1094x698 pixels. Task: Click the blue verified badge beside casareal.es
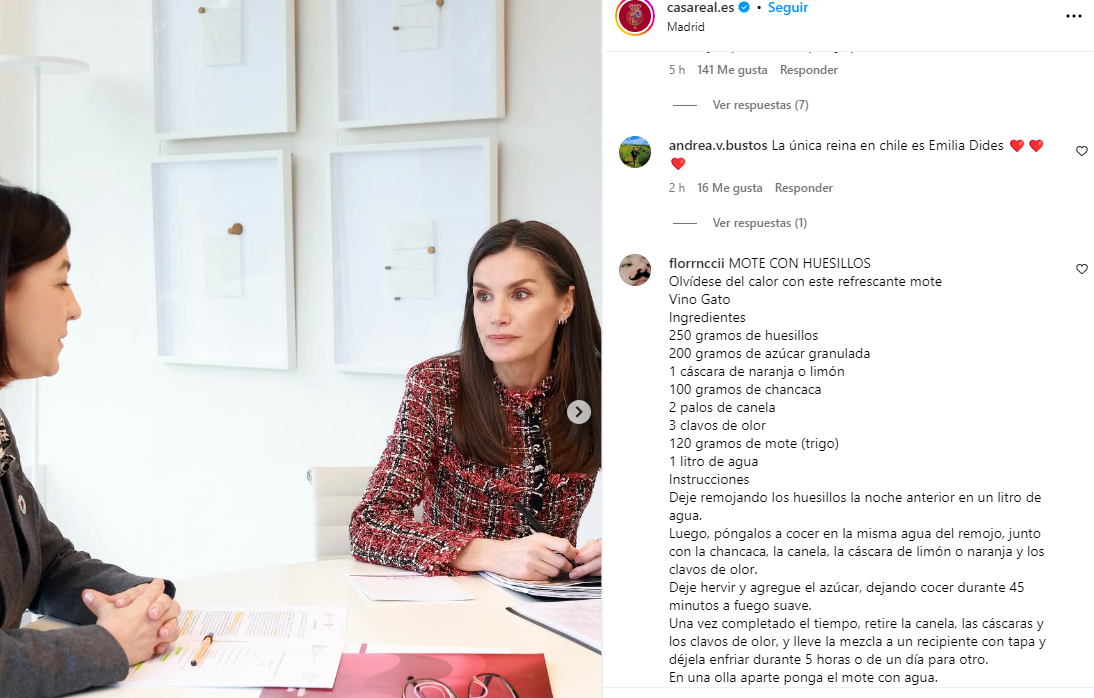744,8
